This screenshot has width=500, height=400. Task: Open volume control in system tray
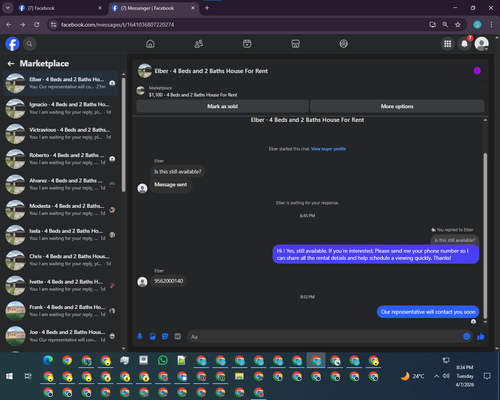[446, 376]
